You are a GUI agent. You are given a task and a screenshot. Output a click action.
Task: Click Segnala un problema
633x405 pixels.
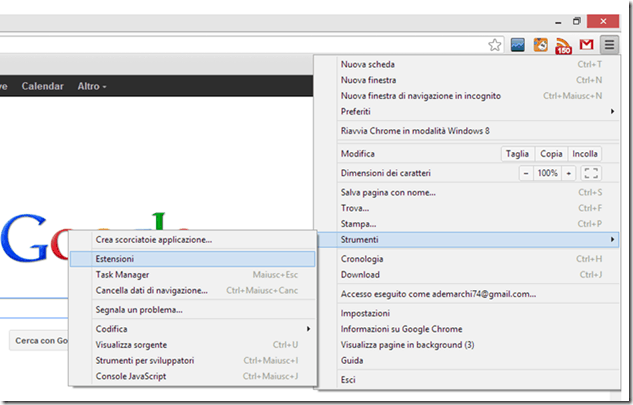click(193, 310)
